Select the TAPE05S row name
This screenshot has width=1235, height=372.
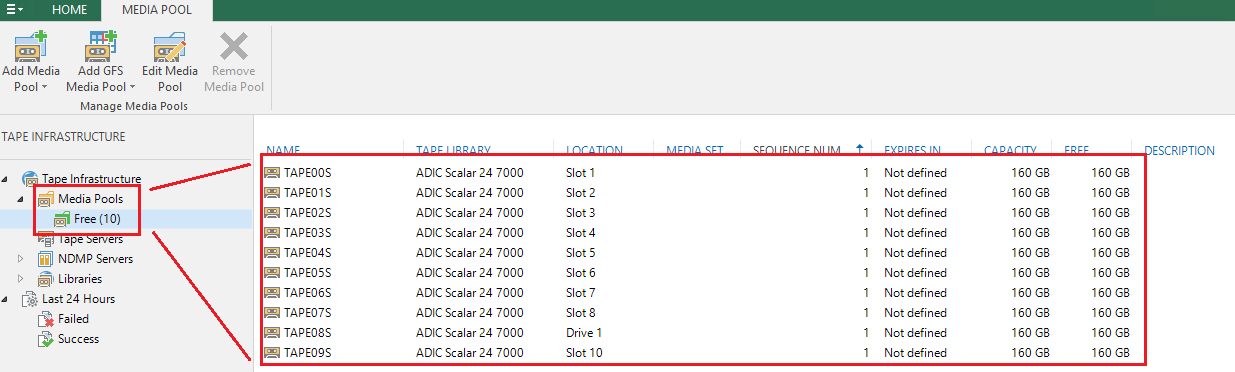click(307, 273)
